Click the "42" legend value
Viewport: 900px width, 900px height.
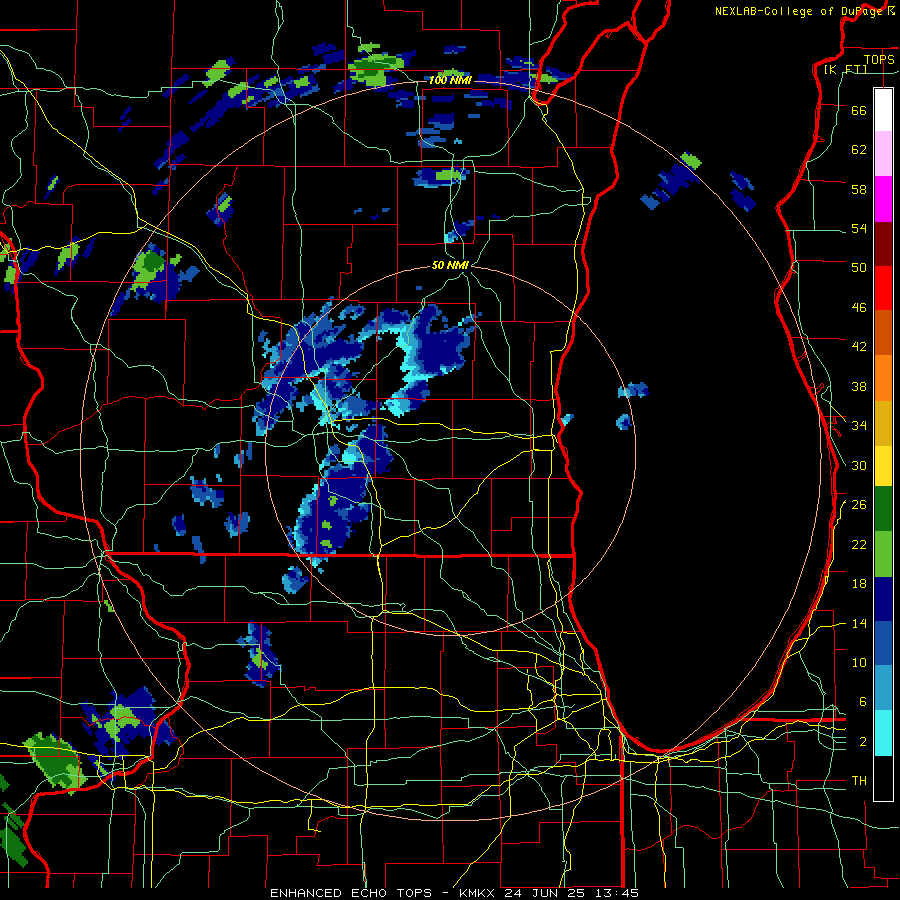(x=859, y=346)
